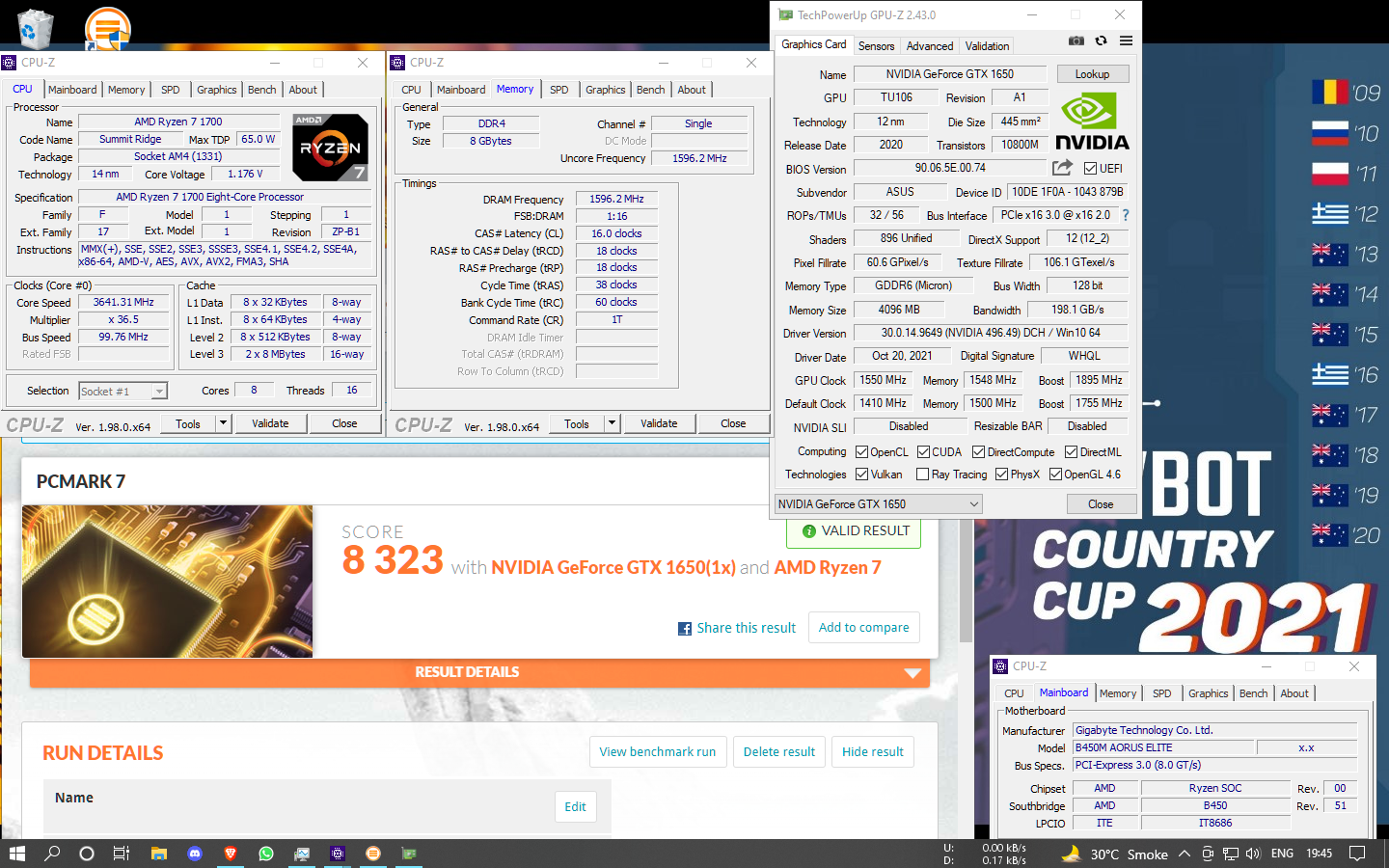Click the network tray icon

(1231, 854)
